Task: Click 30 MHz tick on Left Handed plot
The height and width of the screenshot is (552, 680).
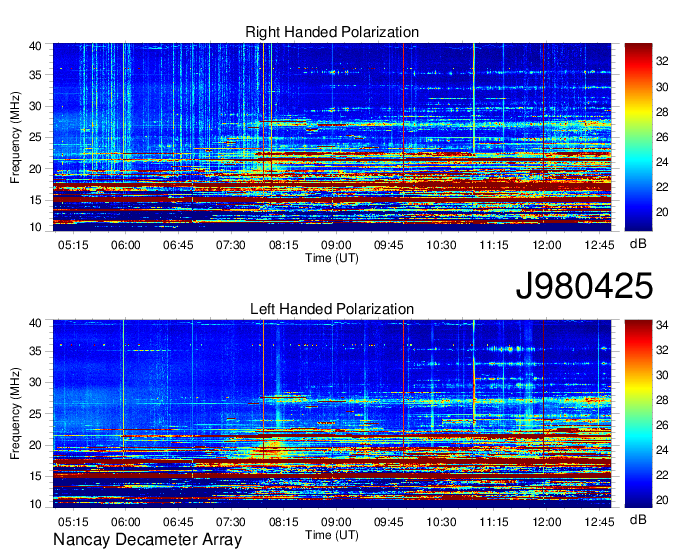Action: point(35,382)
